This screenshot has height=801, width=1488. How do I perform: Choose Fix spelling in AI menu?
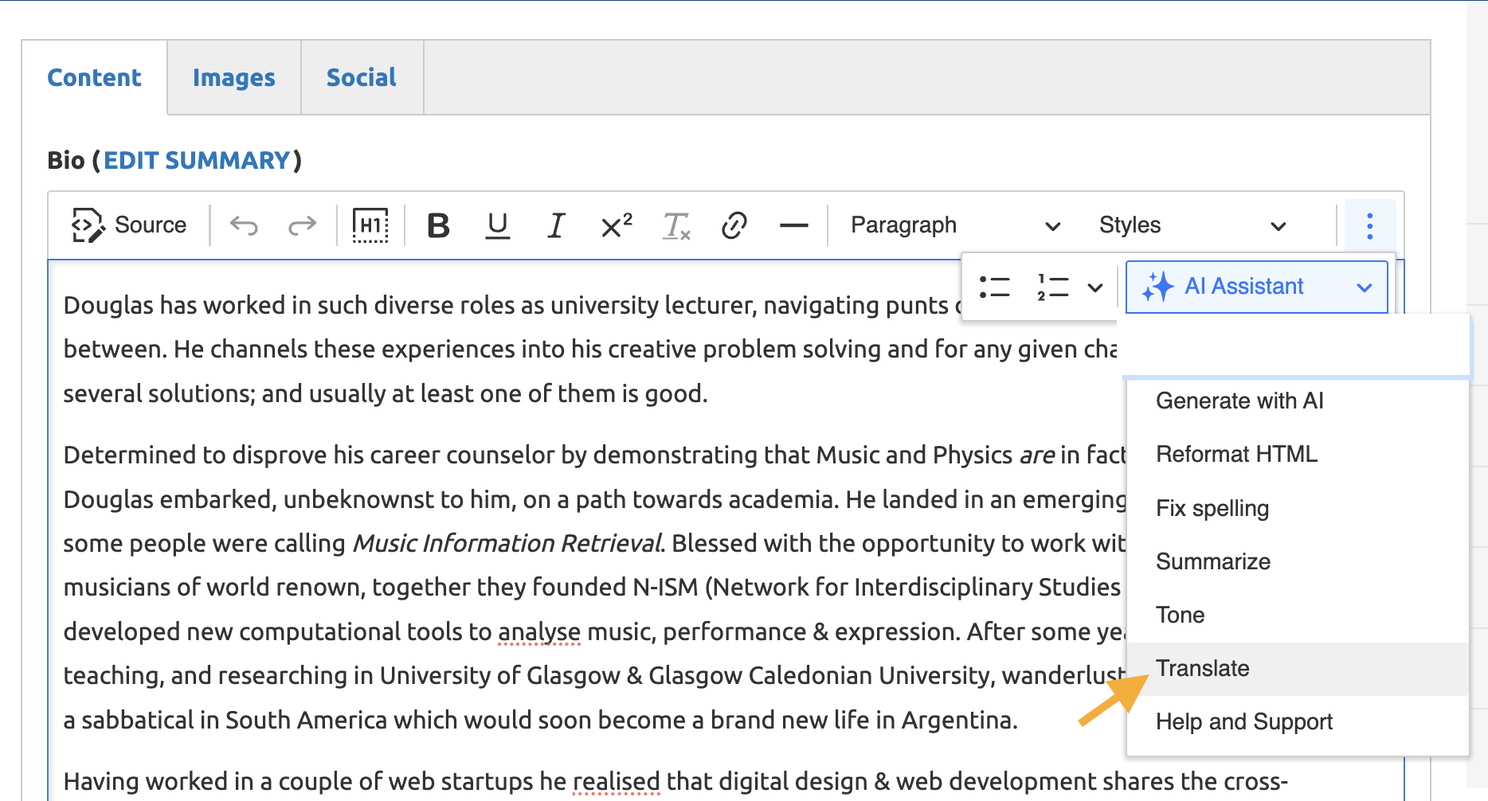tap(1212, 508)
